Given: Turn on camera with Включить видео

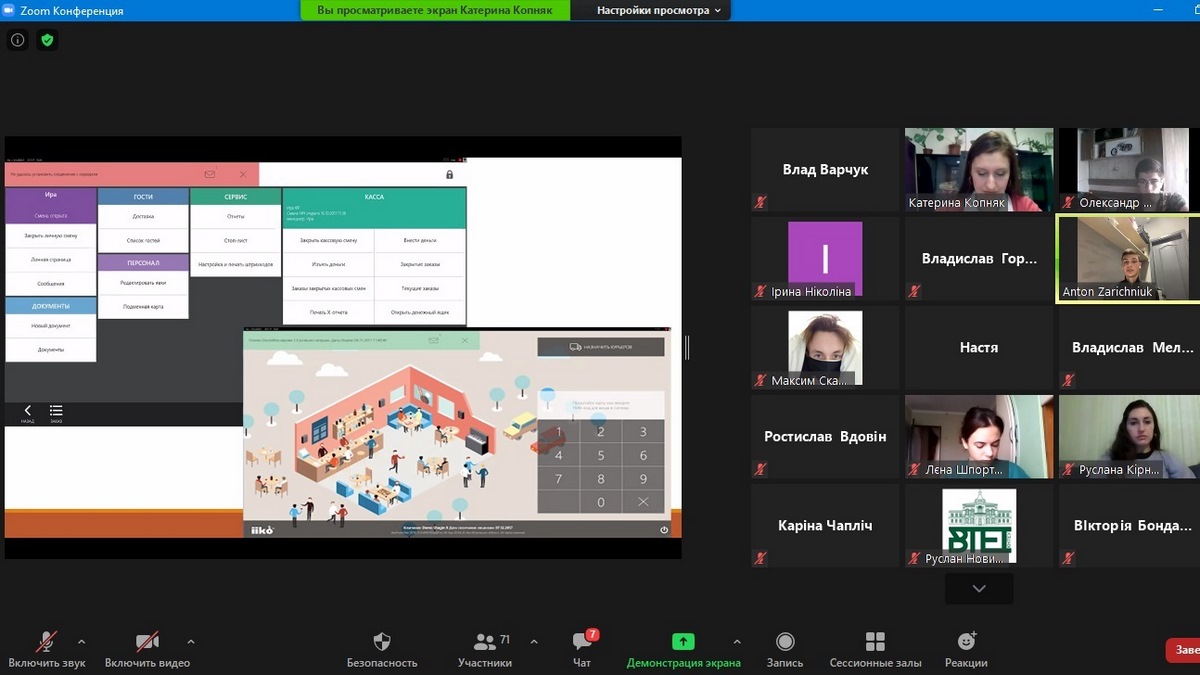Looking at the screenshot, I should coord(147,649).
